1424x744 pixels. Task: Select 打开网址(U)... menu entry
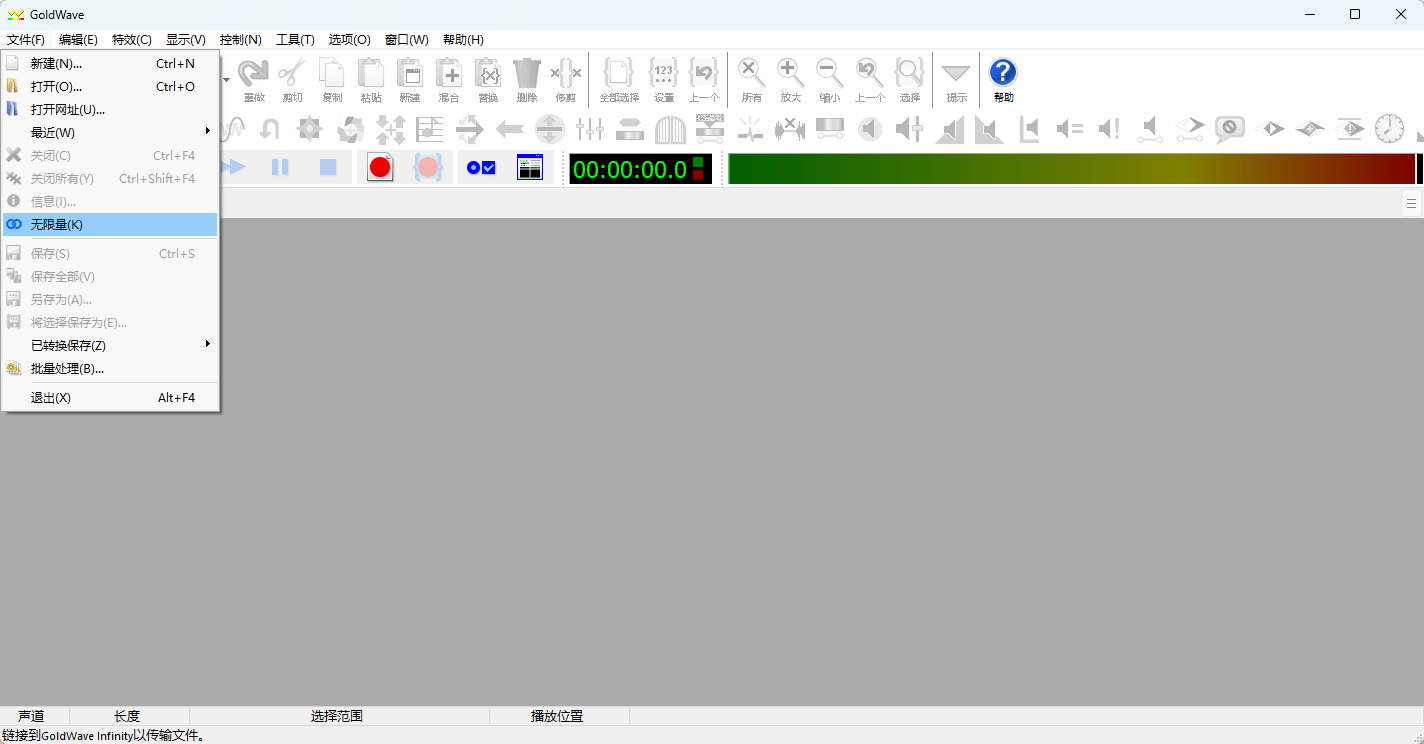point(110,109)
